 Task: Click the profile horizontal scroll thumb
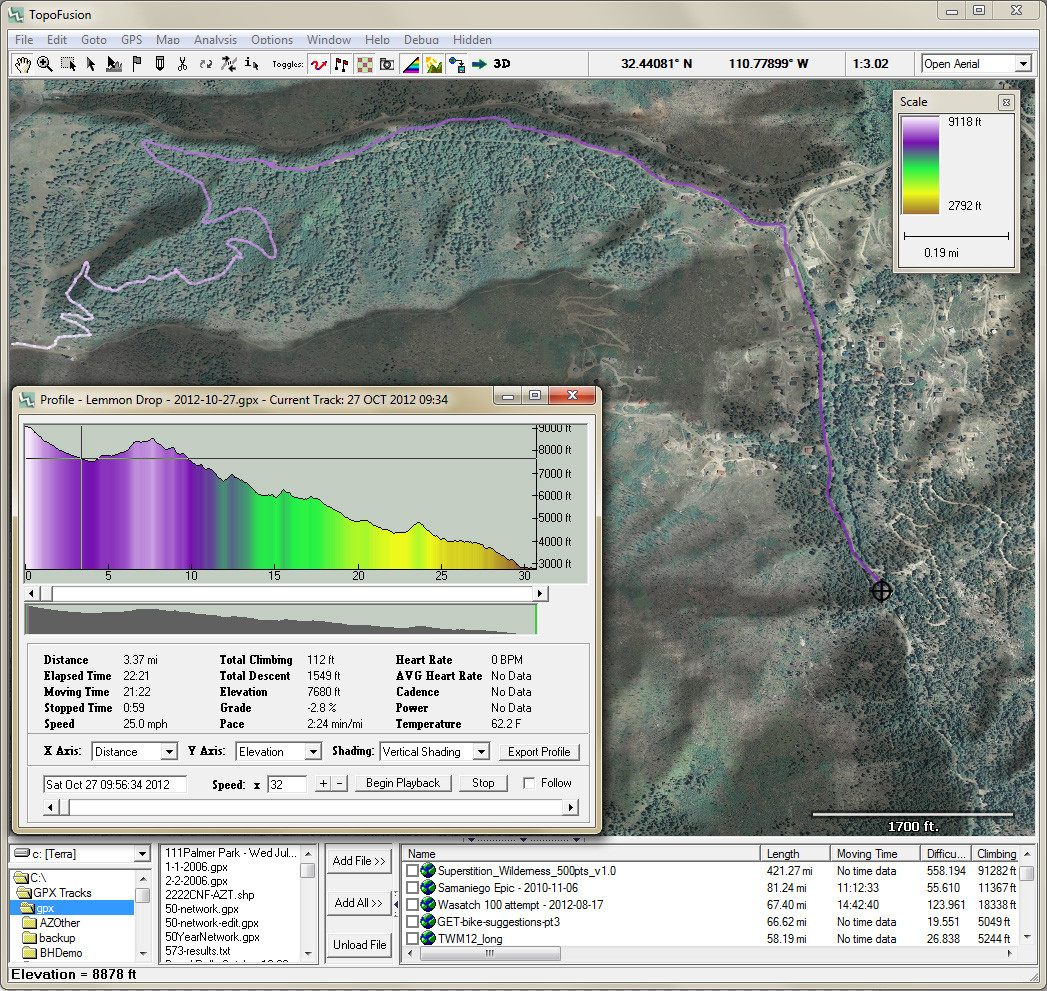pos(47,594)
